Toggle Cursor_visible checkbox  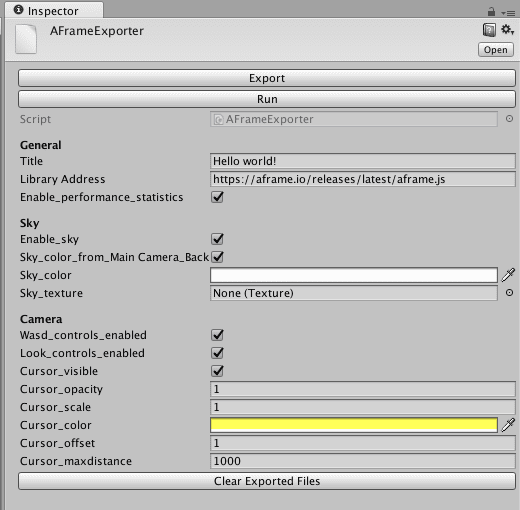coord(217,371)
